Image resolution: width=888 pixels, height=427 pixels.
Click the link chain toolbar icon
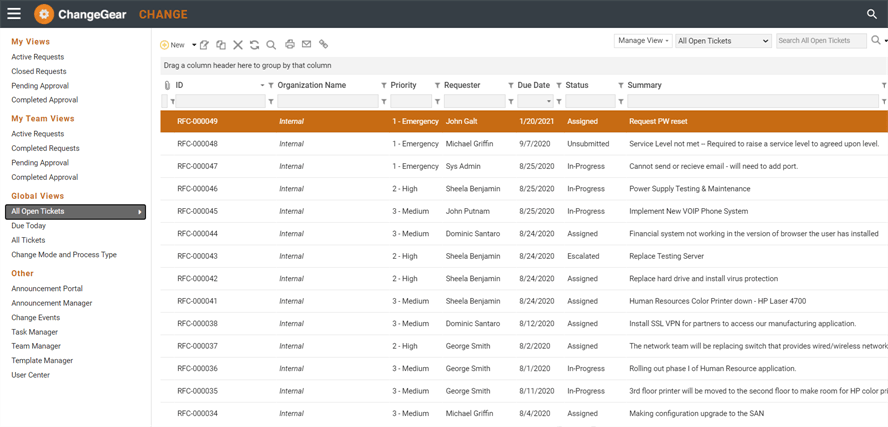[323, 45]
